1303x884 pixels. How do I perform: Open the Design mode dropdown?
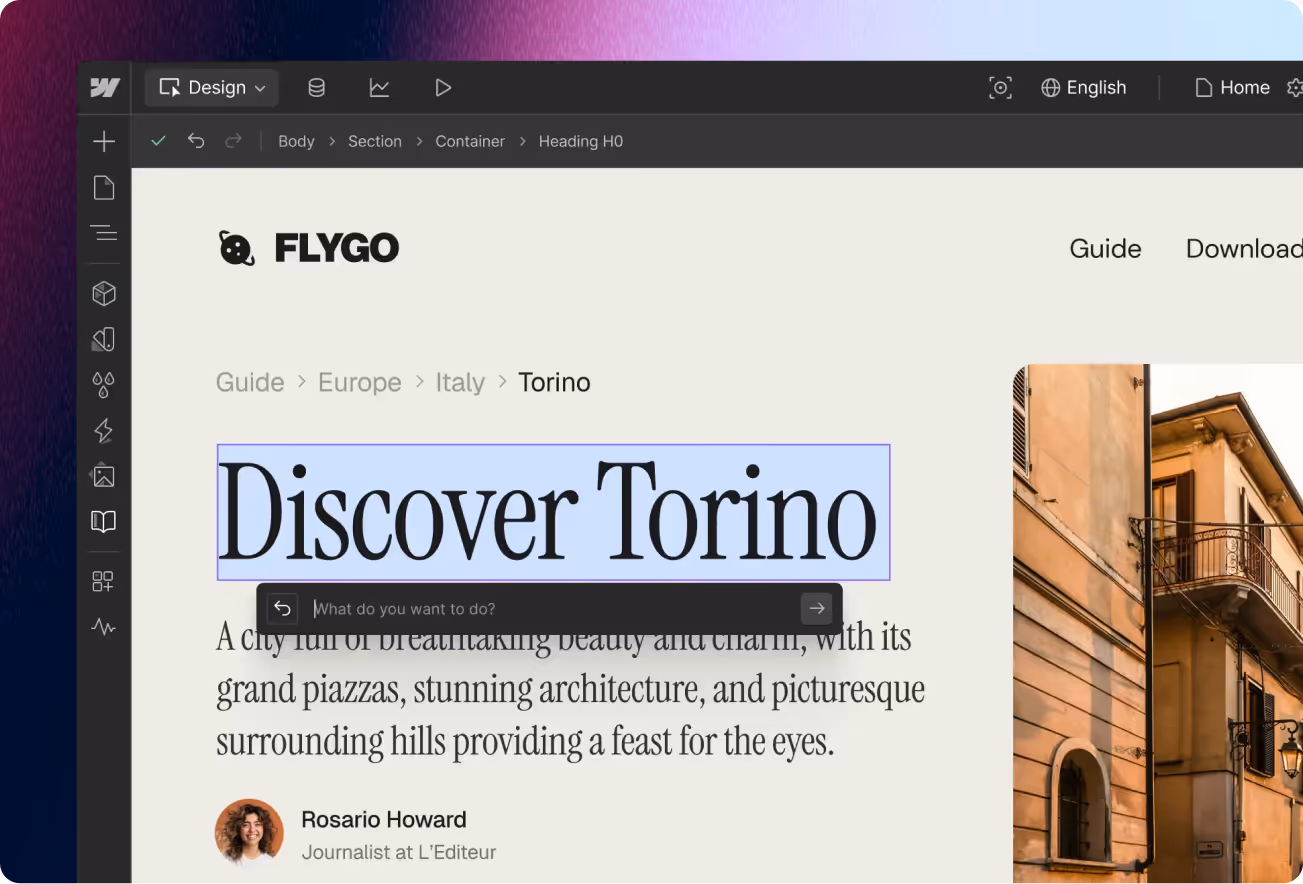pyautogui.click(x=212, y=88)
